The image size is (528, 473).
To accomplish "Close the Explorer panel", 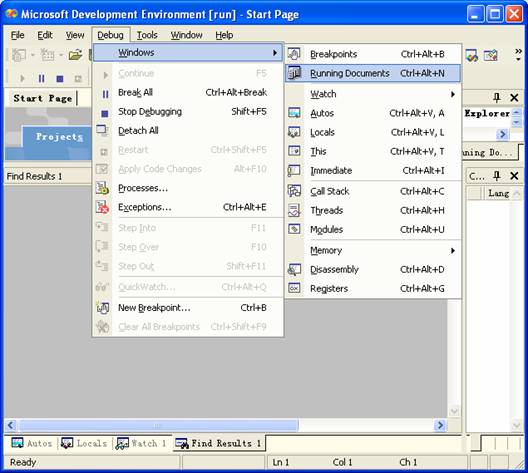I will click(x=514, y=98).
